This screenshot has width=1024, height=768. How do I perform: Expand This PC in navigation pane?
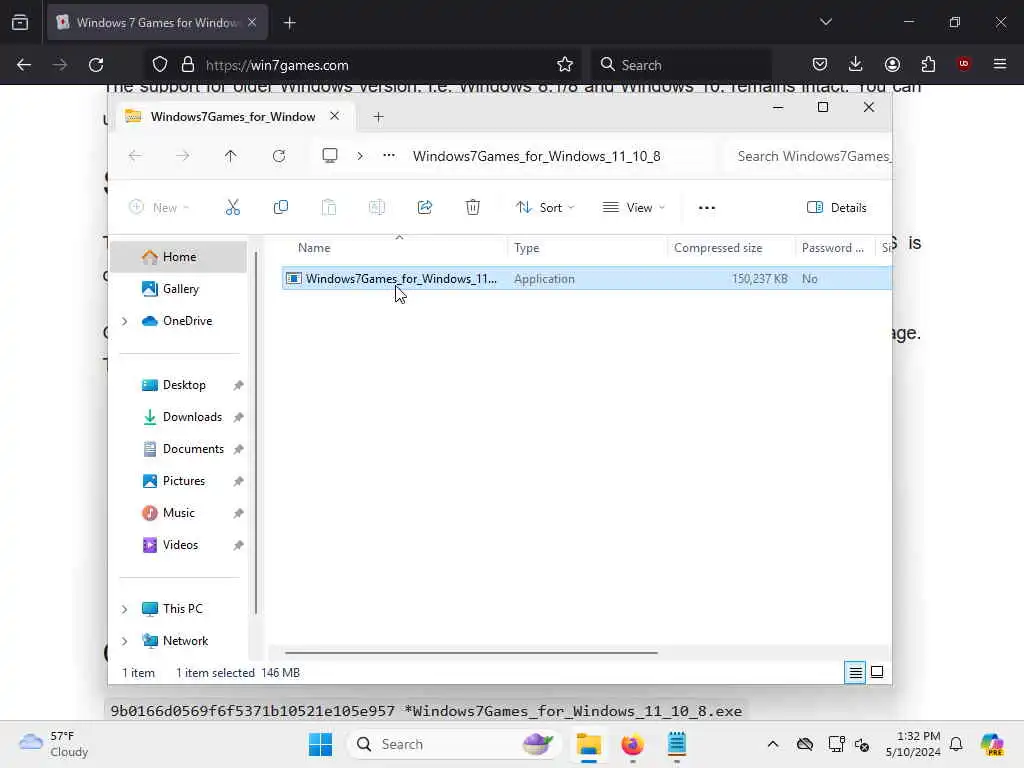(x=124, y=609)
